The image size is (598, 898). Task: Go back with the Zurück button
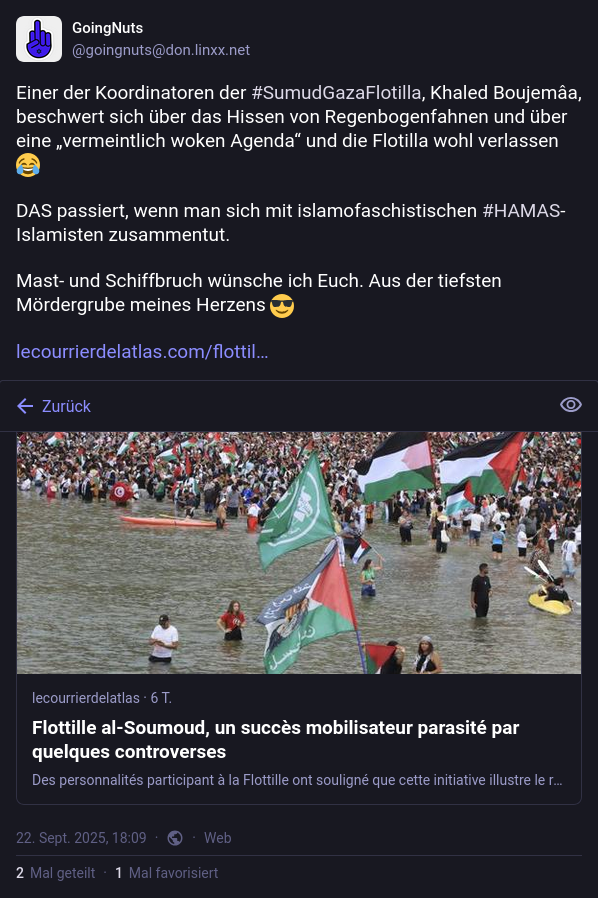pyautogui.click(x=54, y=406)
